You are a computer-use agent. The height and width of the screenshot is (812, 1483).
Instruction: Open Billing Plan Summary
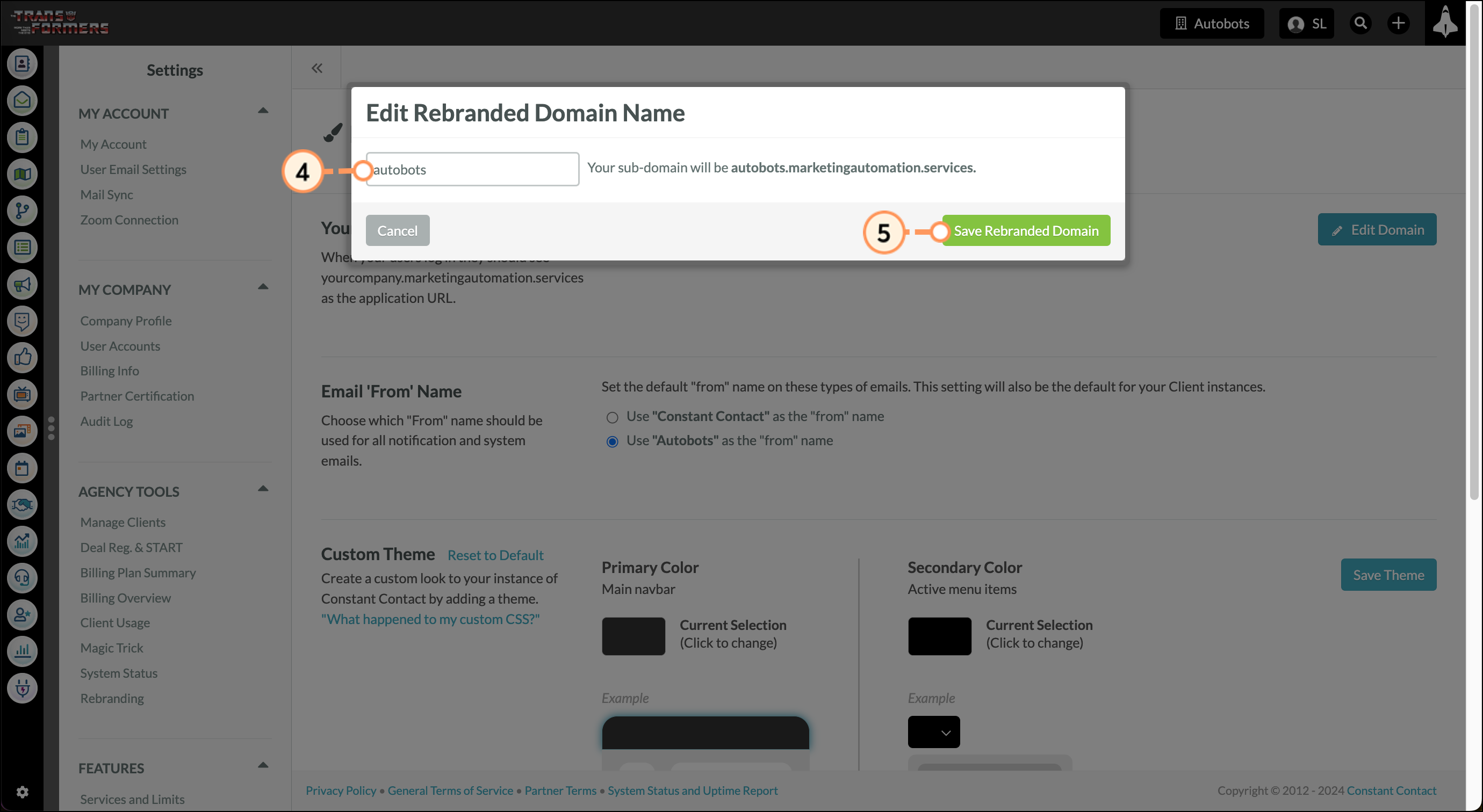[138, 572]
